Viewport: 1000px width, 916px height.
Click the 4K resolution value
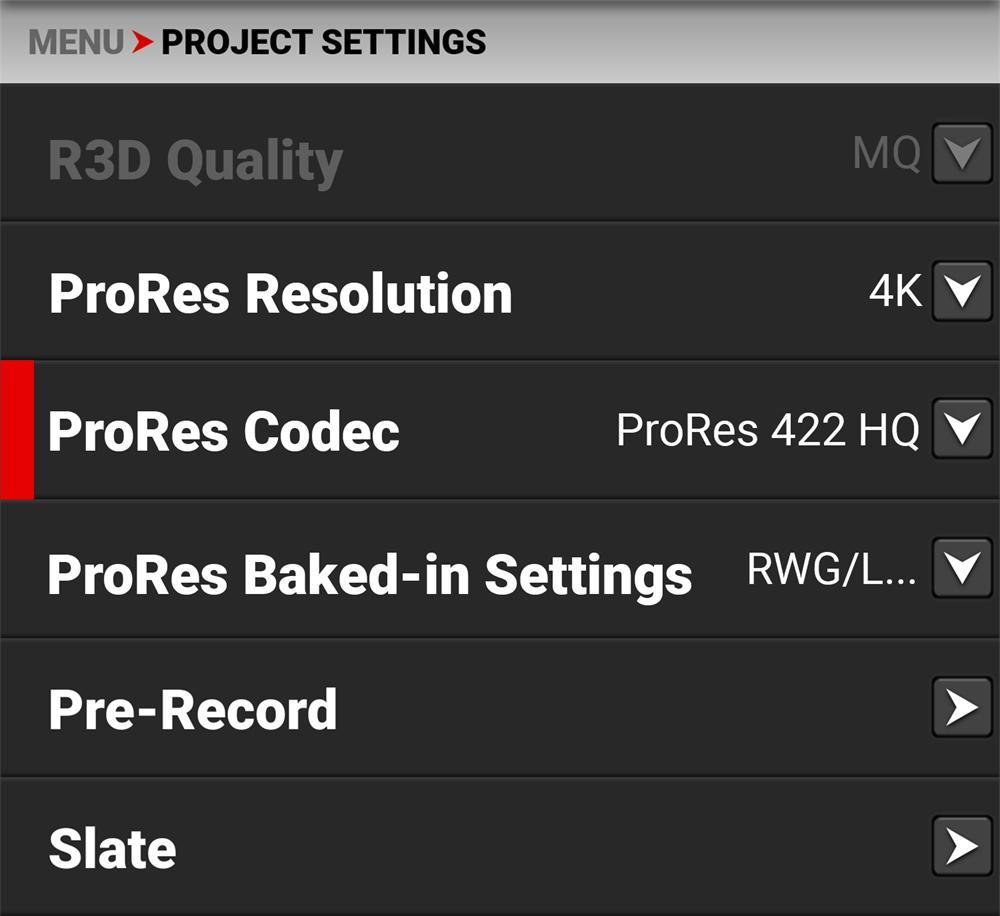(895, 292)
